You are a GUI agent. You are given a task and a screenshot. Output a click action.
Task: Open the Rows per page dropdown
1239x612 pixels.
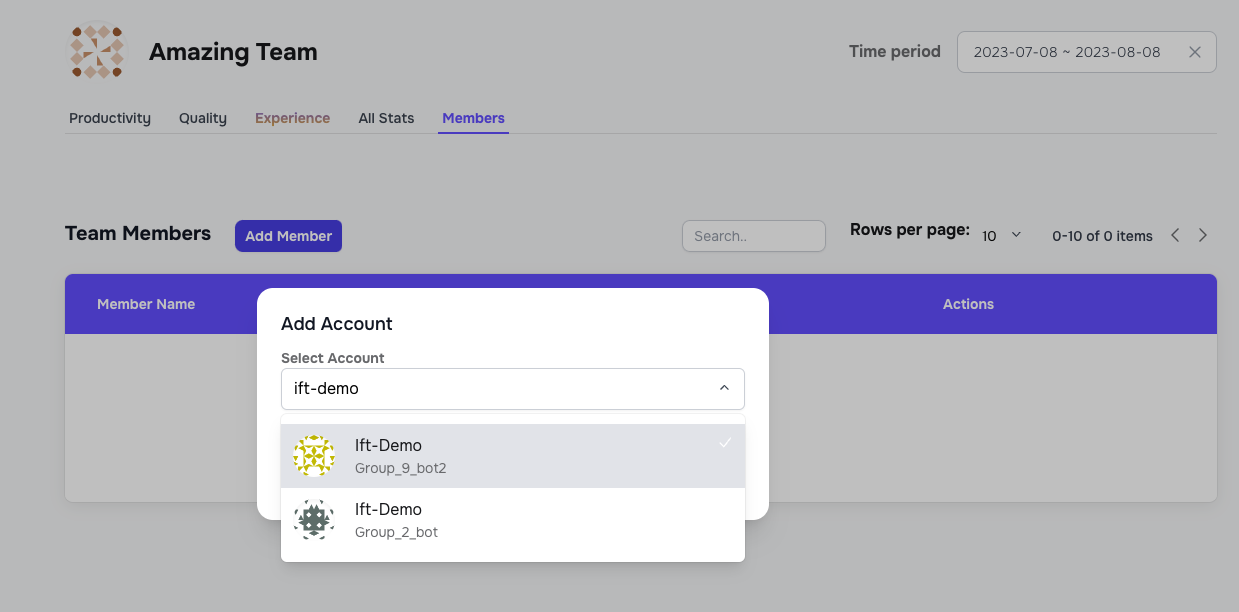1001,236
